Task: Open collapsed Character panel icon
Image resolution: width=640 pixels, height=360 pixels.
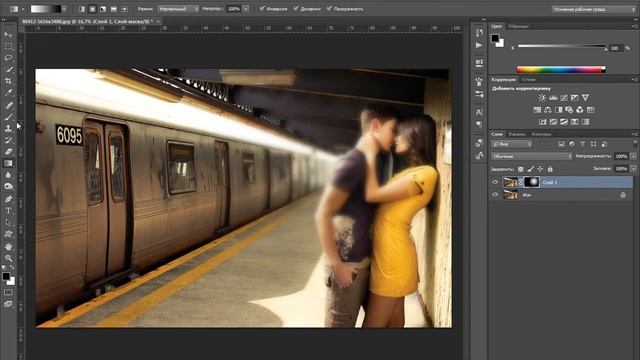Action: coord(479,111)
